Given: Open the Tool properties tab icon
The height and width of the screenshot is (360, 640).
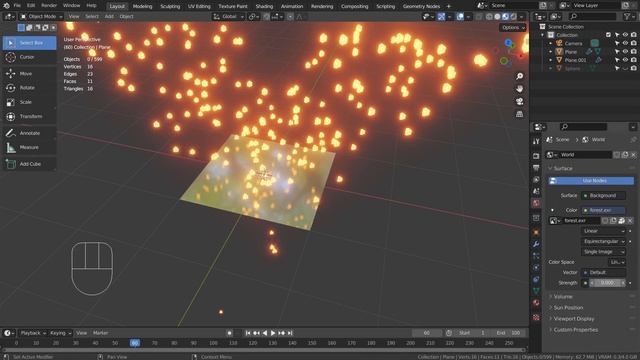Looking at the screenshot, I should pyautogui.click(x=536, y=141).
